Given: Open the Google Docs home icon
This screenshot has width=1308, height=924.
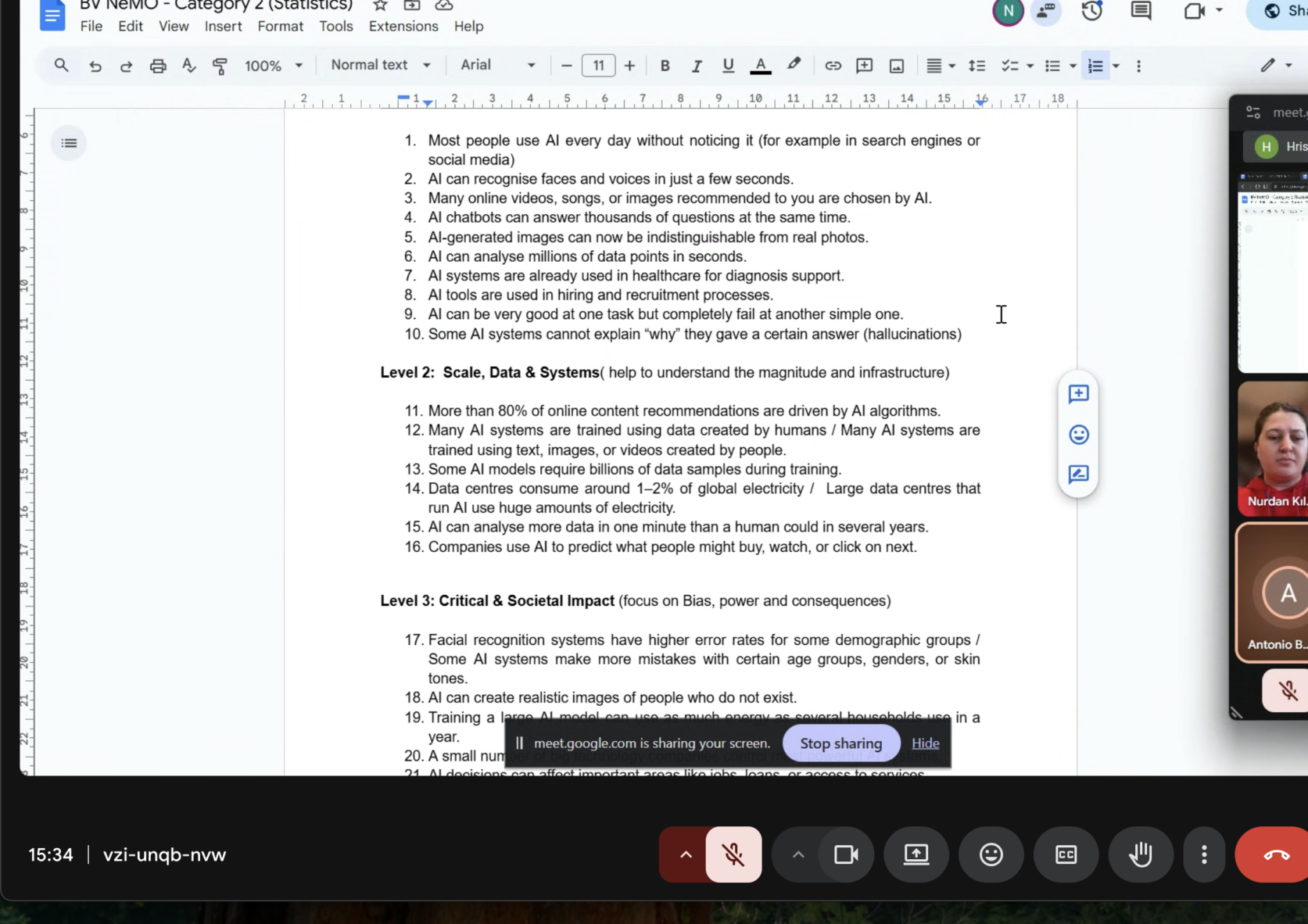Looking at the screenshot, I should click(x=52, y=16).
